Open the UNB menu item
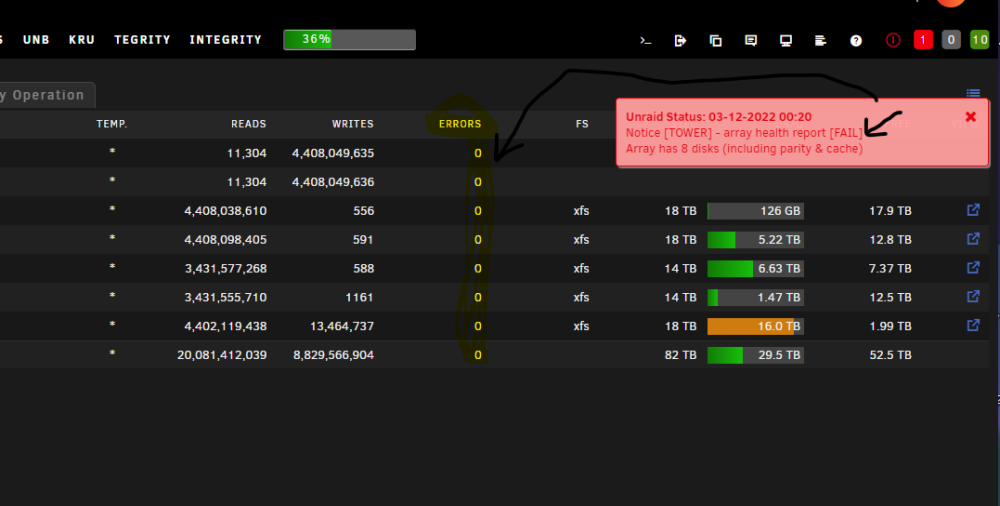Viewport: 1000px width, 506px height. pos(36,40)
